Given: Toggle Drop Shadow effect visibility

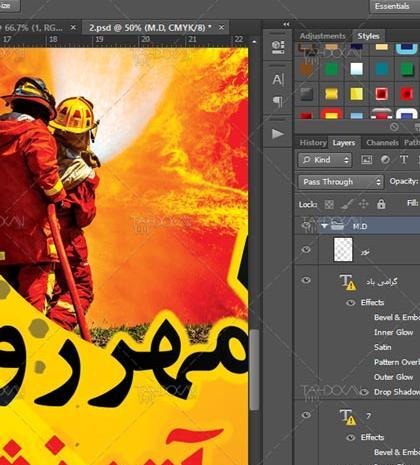Looking at the screenshot, I should click(x=364, y=392).
